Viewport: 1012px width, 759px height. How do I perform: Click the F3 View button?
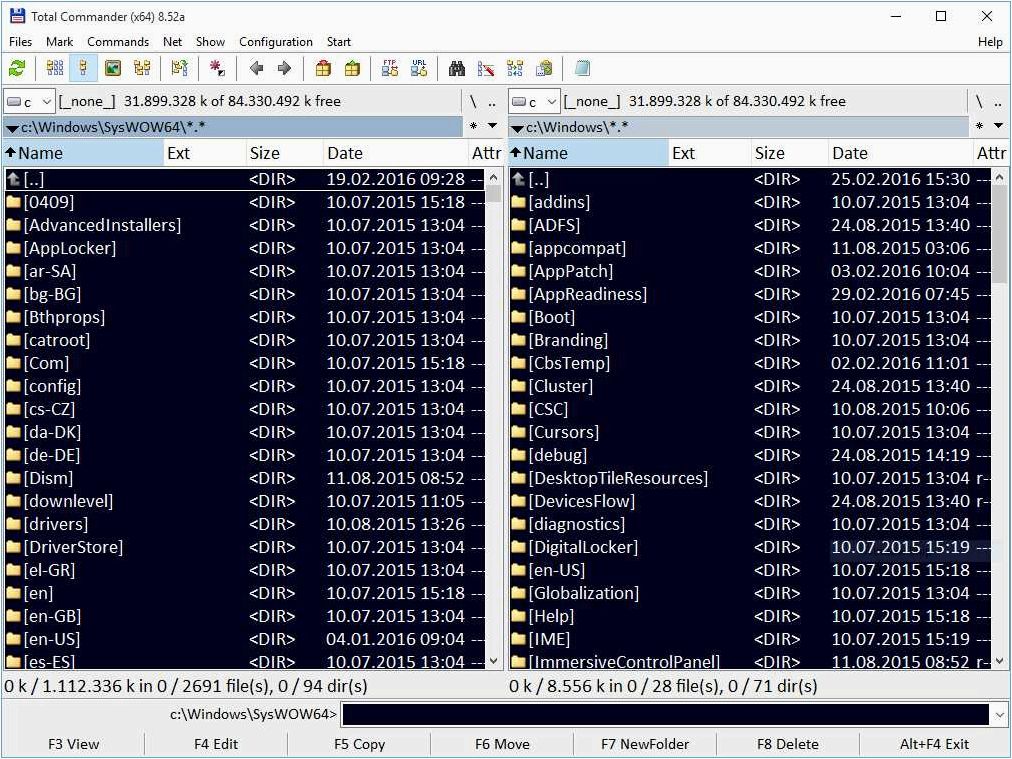coord(74,744)
